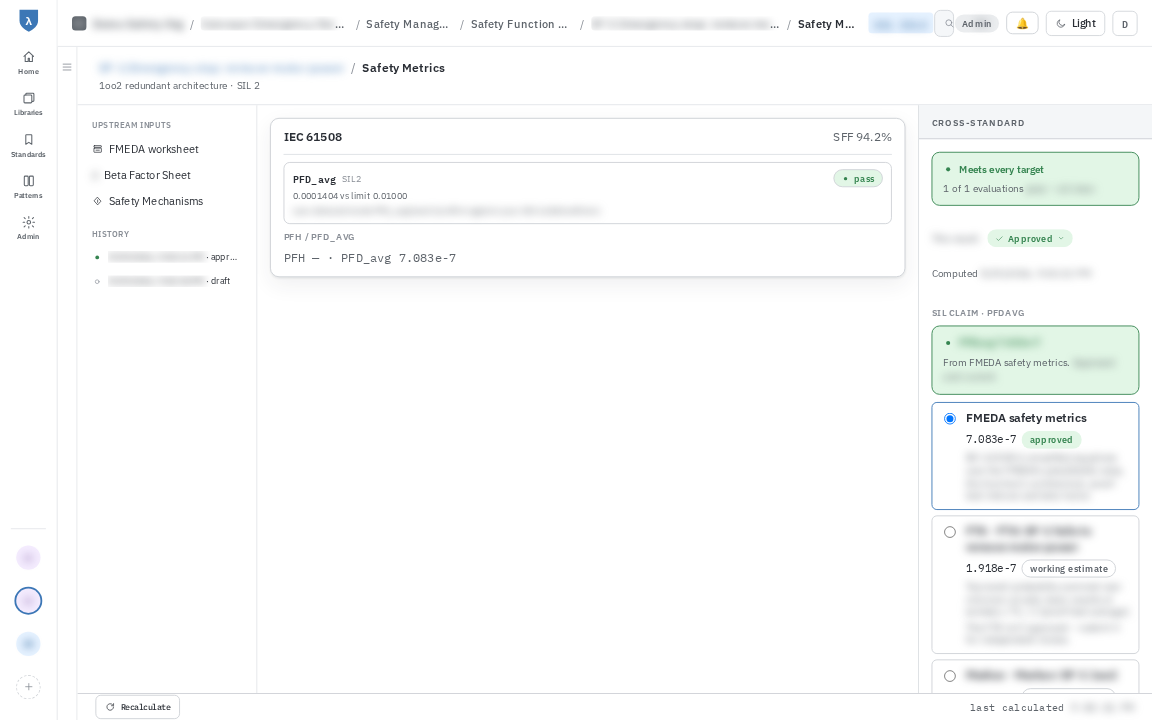Click the IEC 61508 card heading
This screenshot has height=720, width=1152.
313,137
